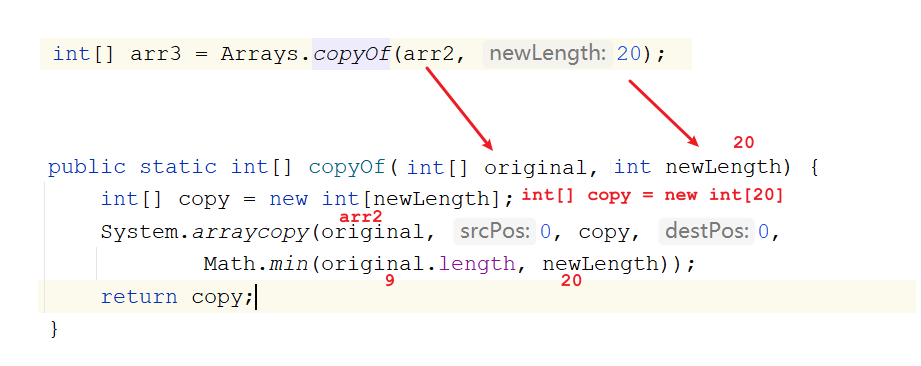Click the System class name
This screenshot has width=921, height=366.
pyautogui.click(x=139, y=232)
